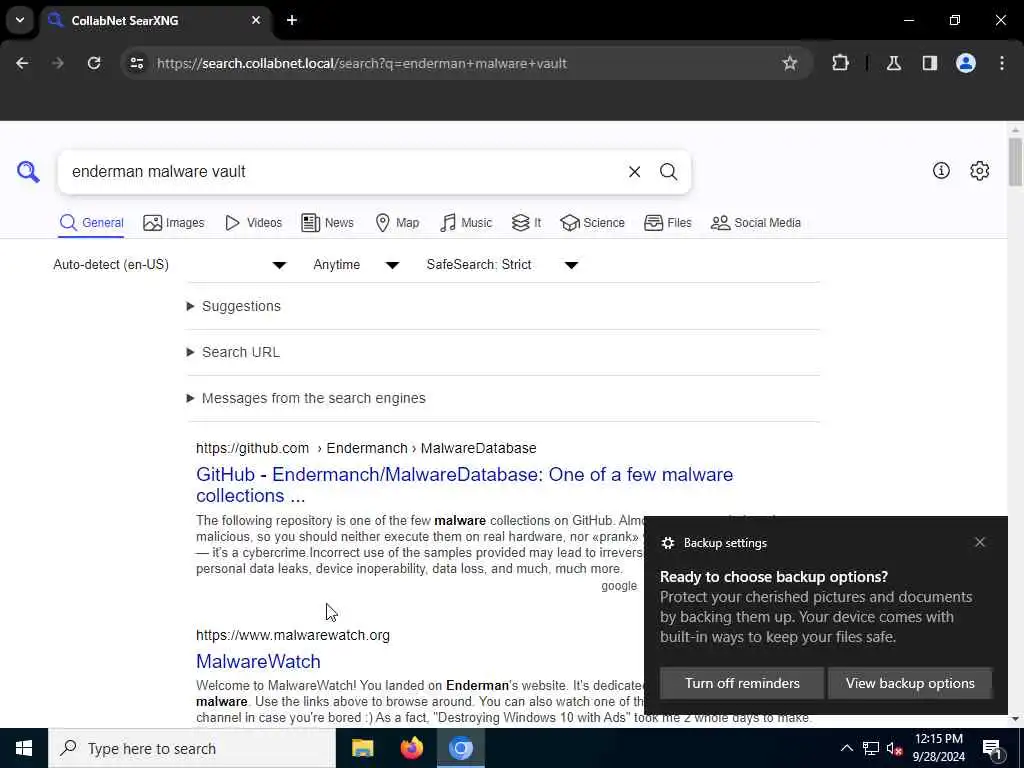1024x768 pixels.
Task: Switch to the Videos category tab
Action: tap(253, 223)
